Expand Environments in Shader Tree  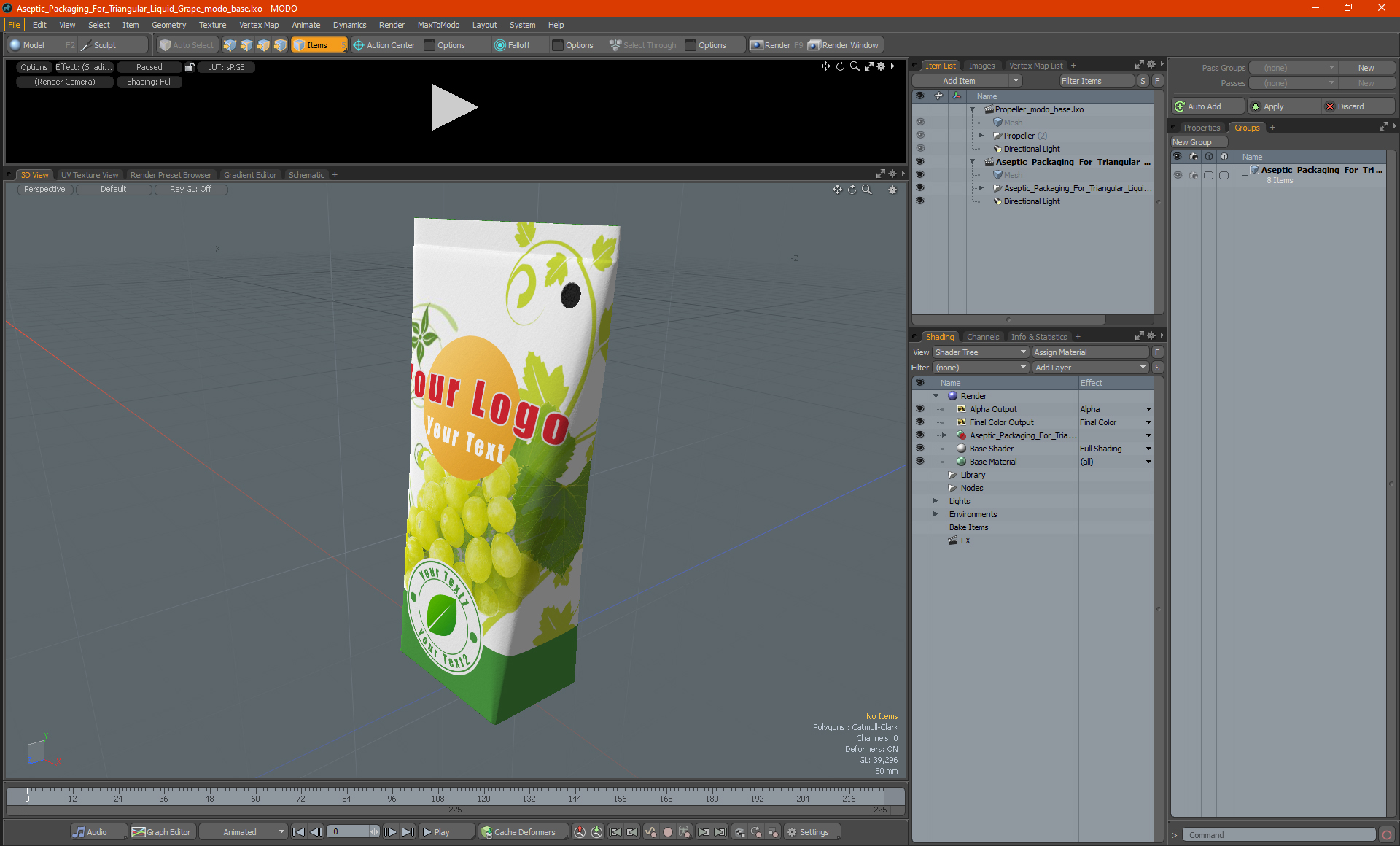click(x=936, y=514)
